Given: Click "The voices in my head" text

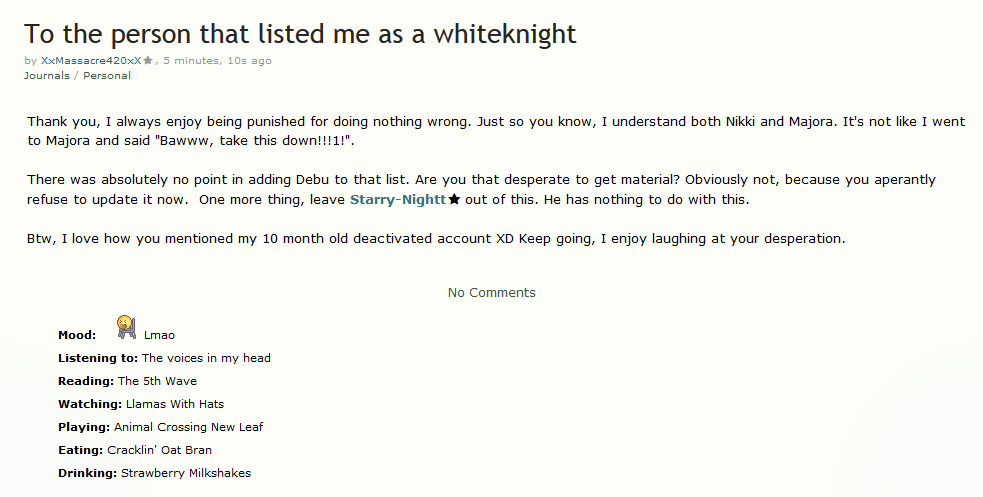Looking at the screenshot, I should coord(206,358).
